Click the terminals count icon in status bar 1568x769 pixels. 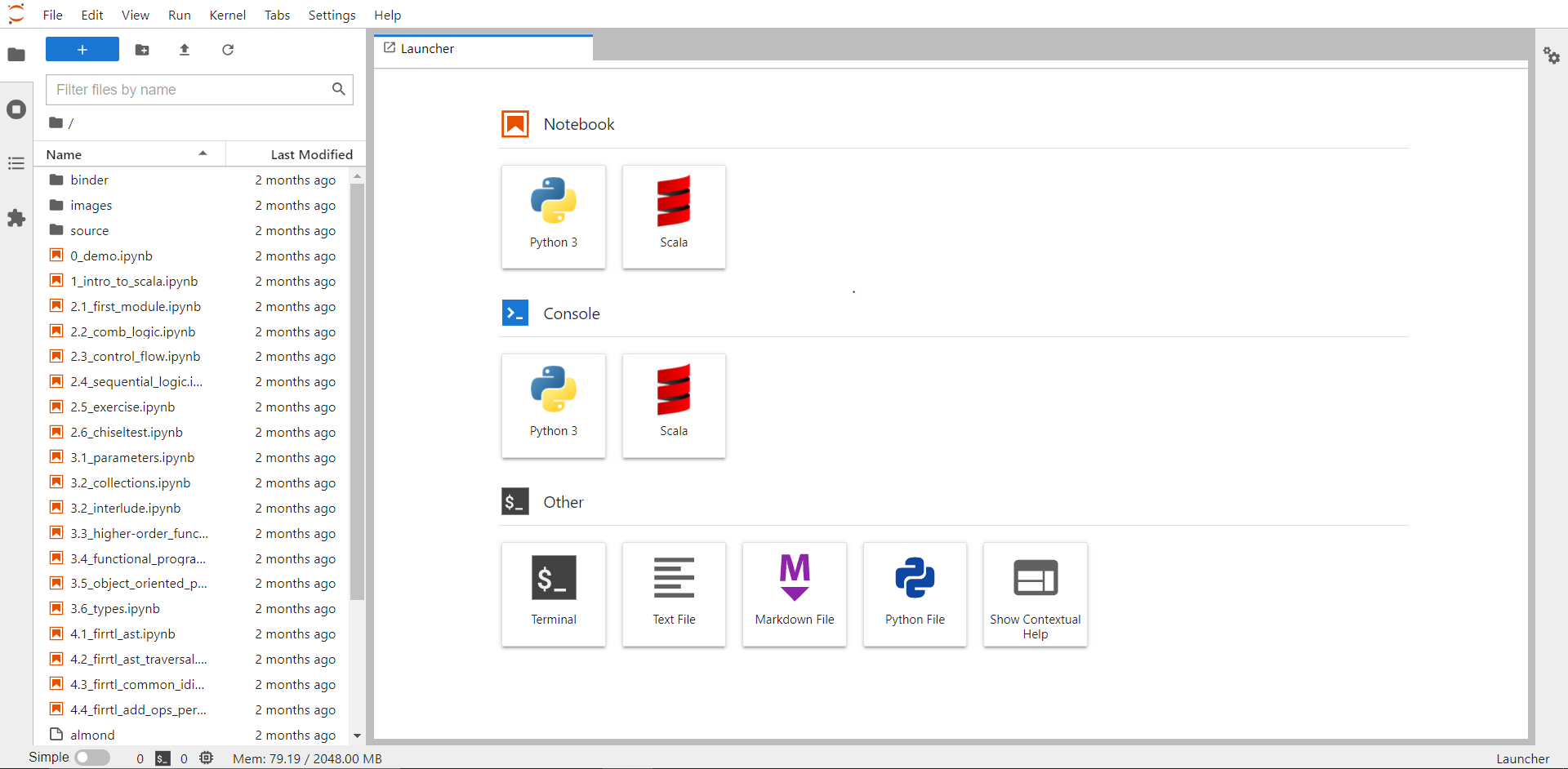163,758
